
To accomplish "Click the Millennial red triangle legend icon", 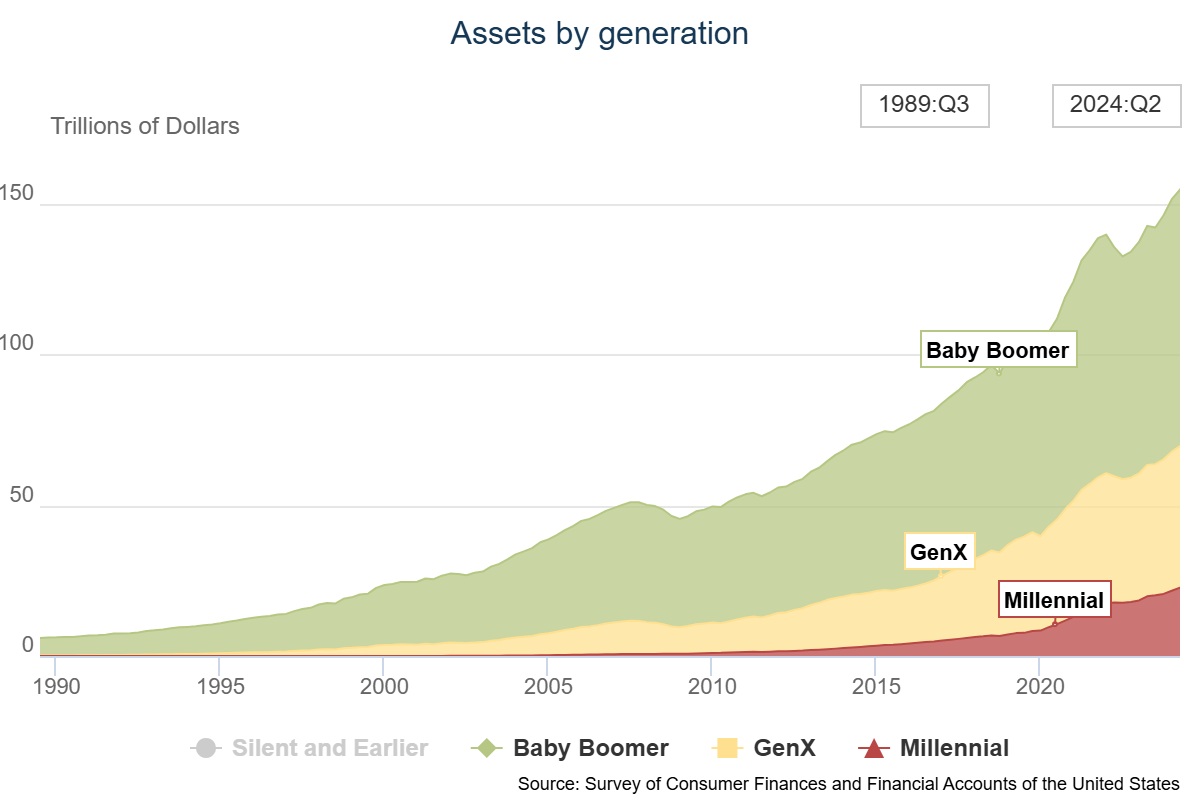I will click(874, 748).
